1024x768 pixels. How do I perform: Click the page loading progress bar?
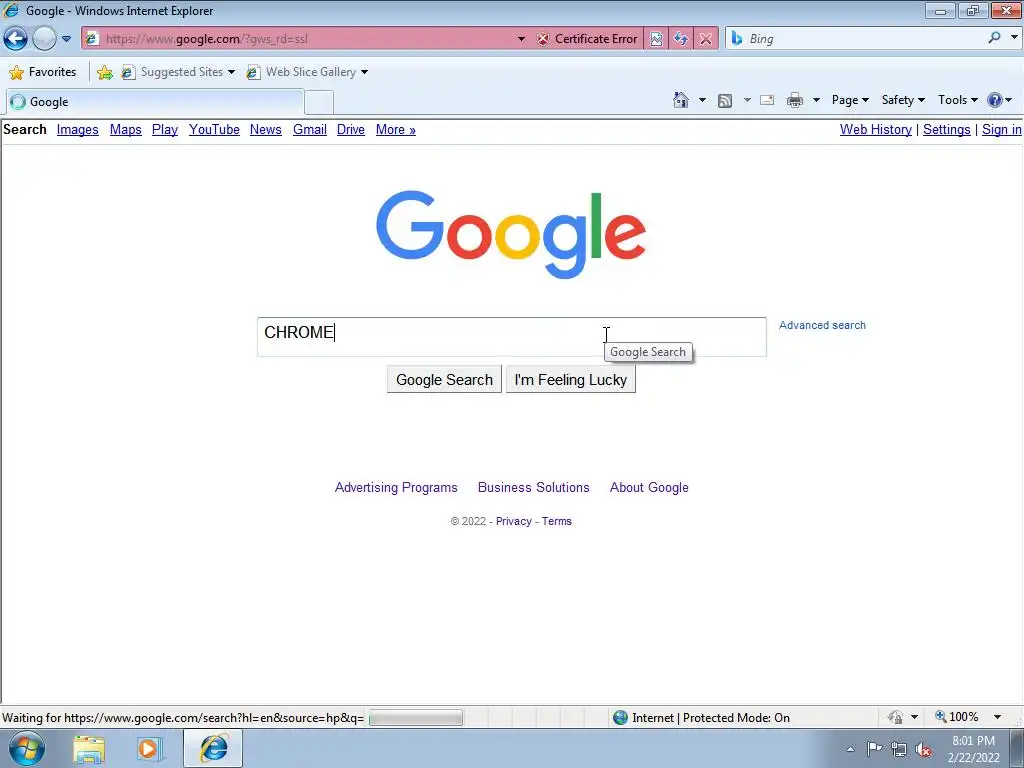[x=416, y=718]
